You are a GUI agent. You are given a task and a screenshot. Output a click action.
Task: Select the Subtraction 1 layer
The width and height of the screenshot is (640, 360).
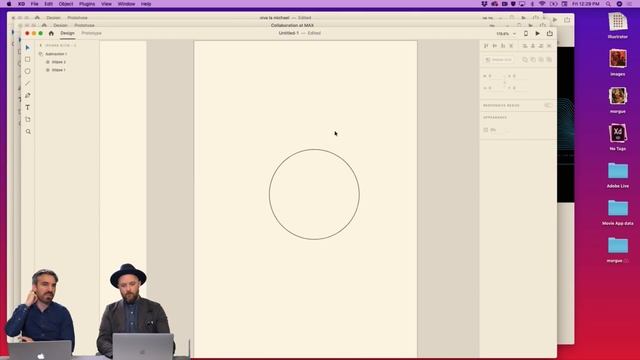click(56, 54)
